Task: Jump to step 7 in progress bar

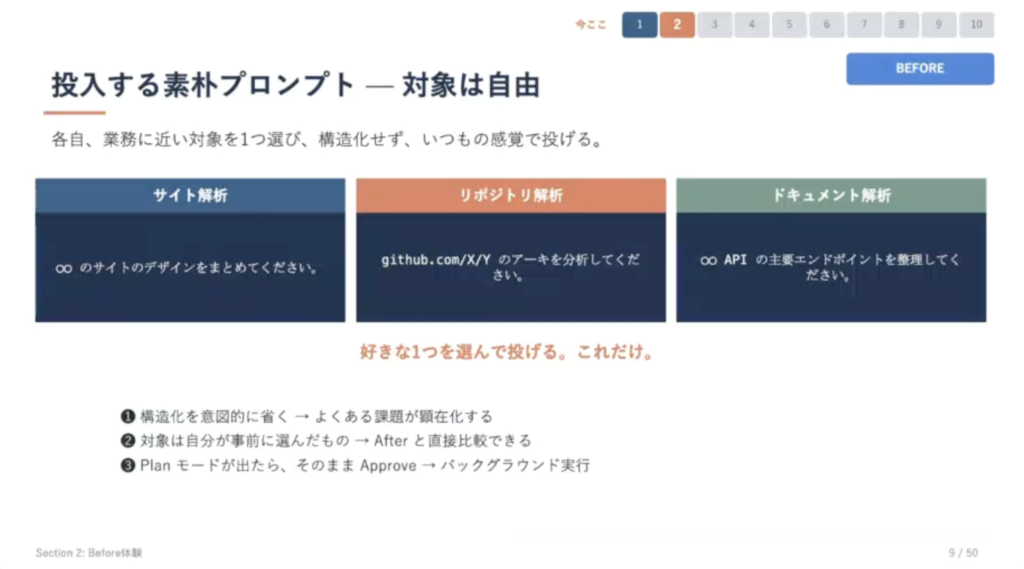Action: (x=864, y=25)
